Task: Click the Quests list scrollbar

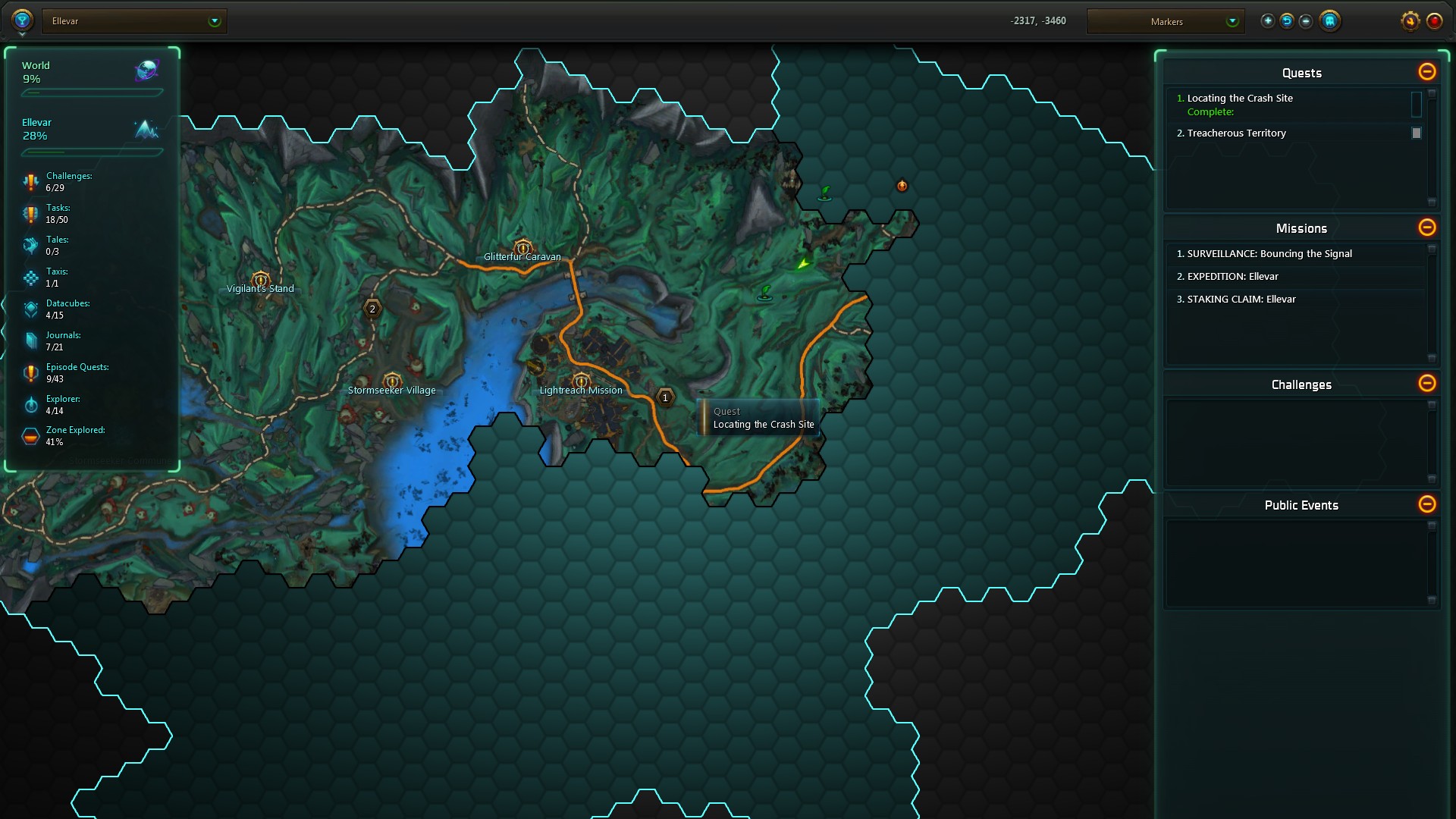Action: [x=1432, y=148]
